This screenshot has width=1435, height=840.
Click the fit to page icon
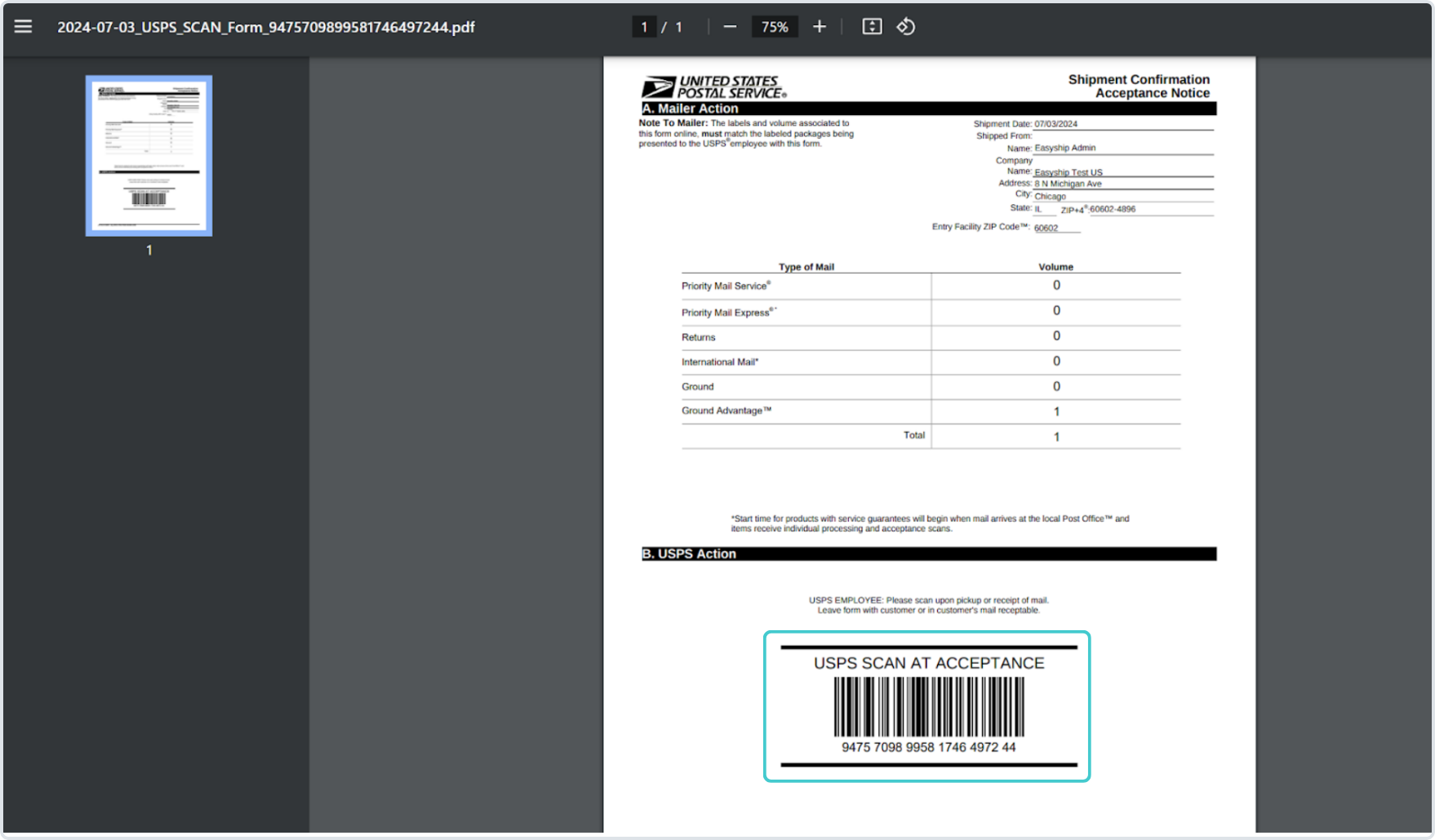(872, 27)
